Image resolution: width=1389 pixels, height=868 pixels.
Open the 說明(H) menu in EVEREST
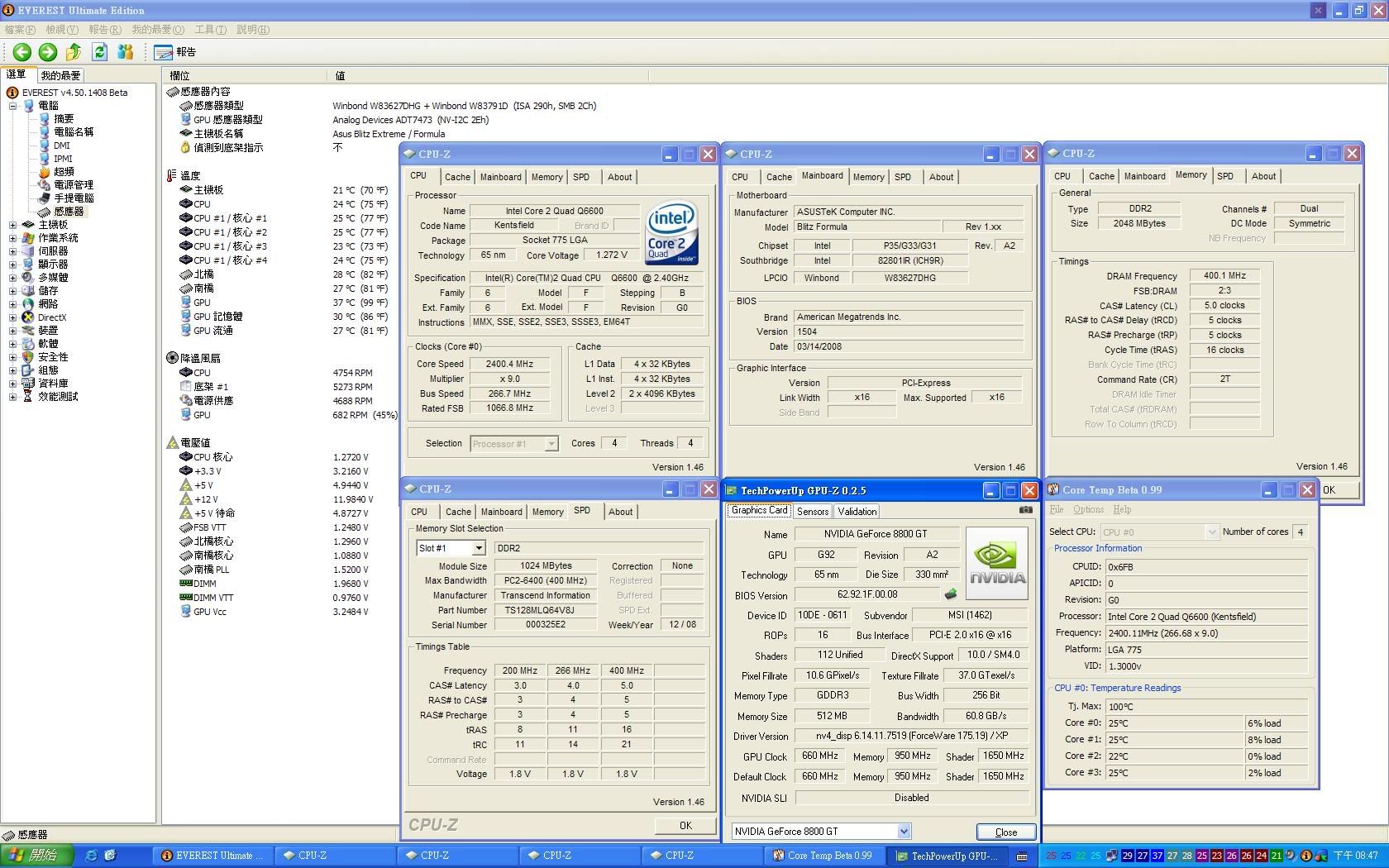253,30
